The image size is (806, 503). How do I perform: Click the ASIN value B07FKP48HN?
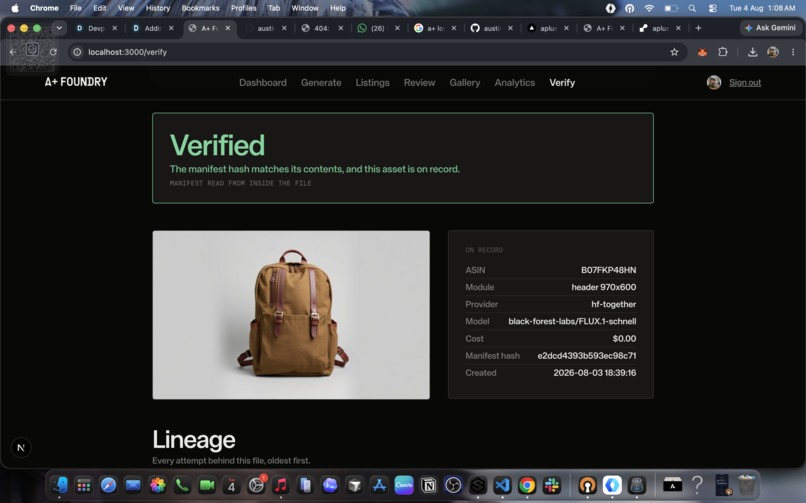click(x=609, y=270)
